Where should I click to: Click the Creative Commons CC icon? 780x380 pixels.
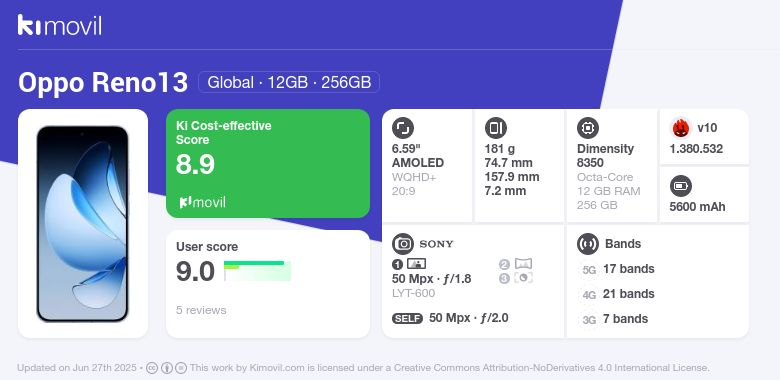click(x=152, y=368)
